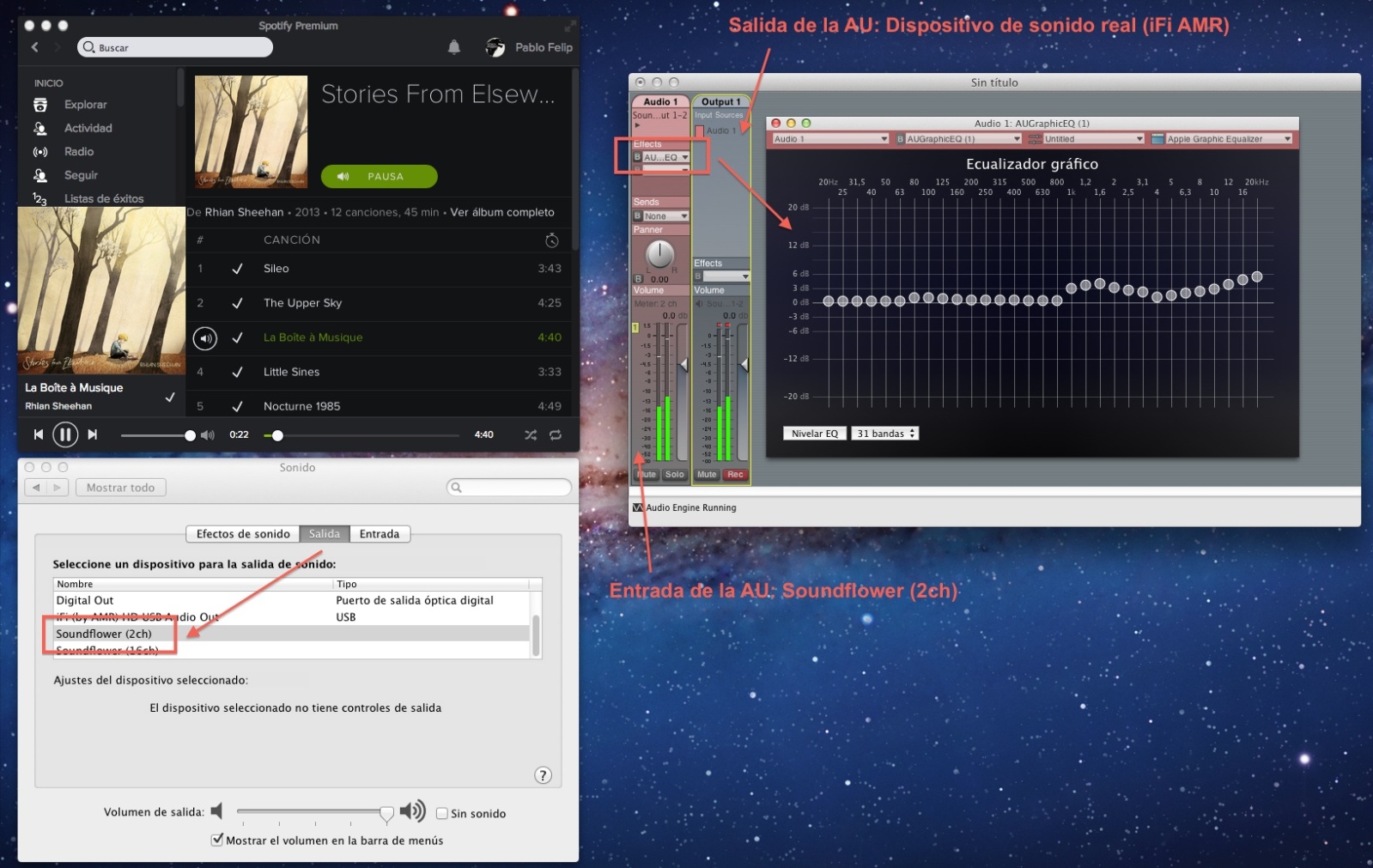Viewport: 1373px width, 868px height.
Task: Toggle shuffle in Spotify player
Action: [531, 434]
